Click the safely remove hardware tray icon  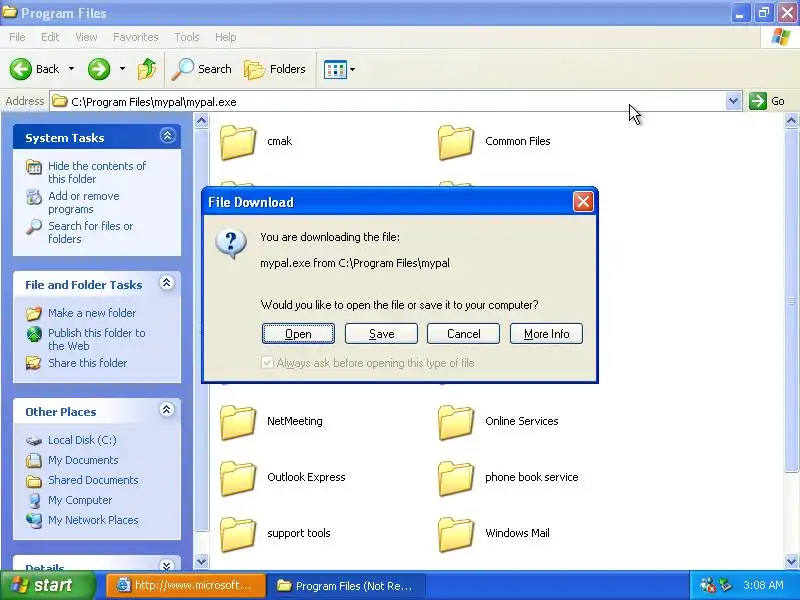[x=725, y=585]
